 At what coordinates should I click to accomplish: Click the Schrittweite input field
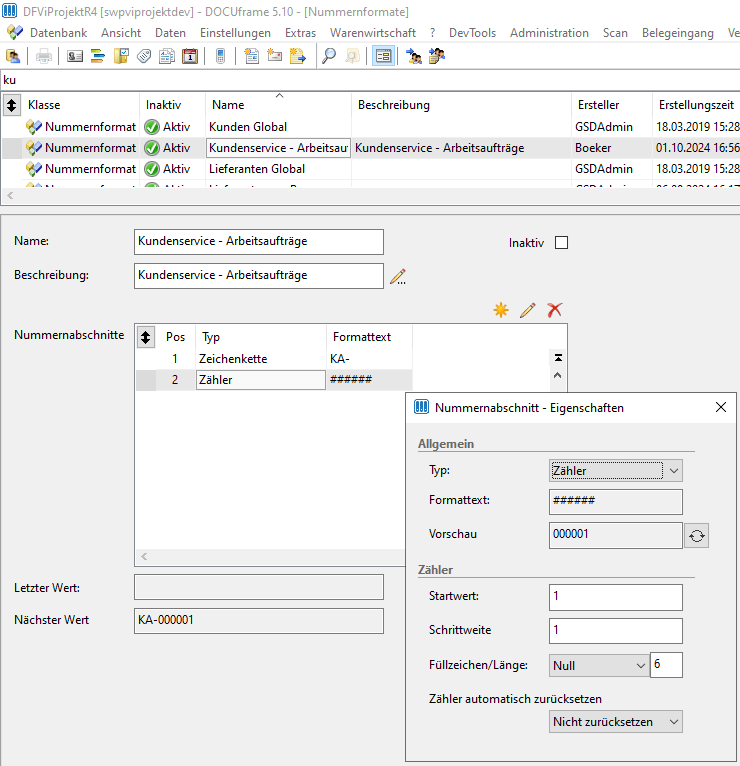coord(615,631)
